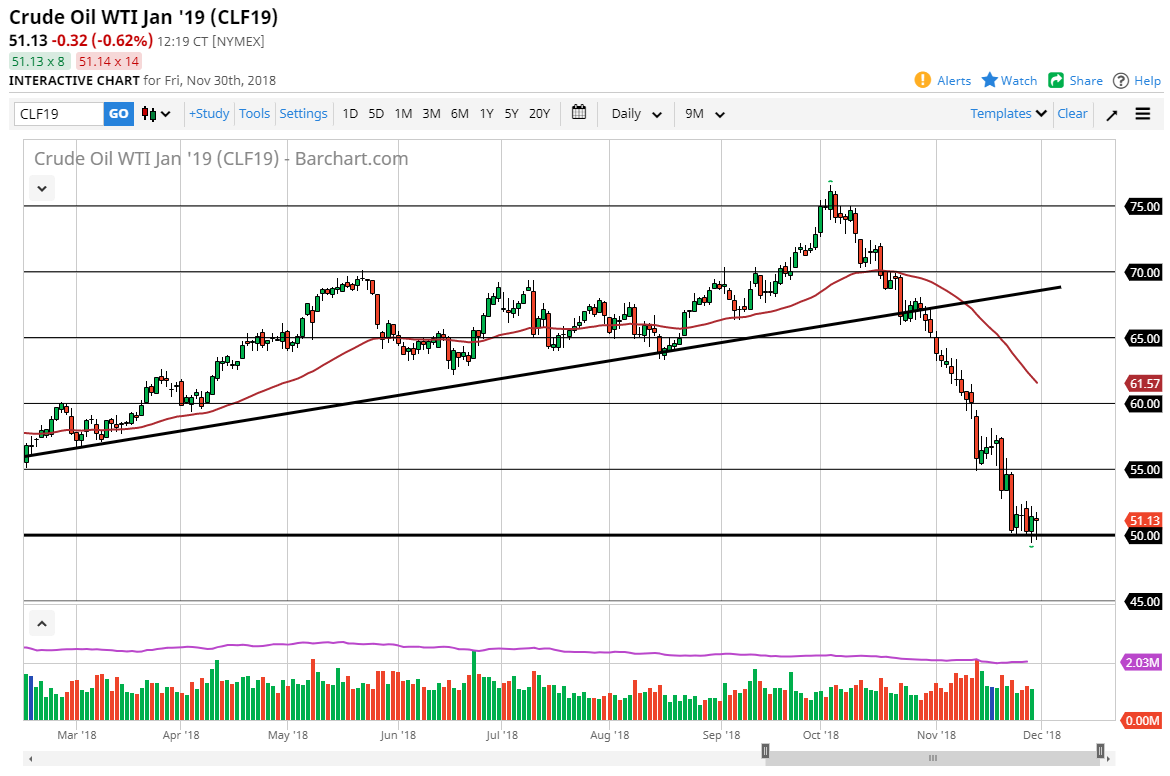Viewport: 1170px width, 776px height.
Task: Click the Clear link
Action: point(1072,114)
